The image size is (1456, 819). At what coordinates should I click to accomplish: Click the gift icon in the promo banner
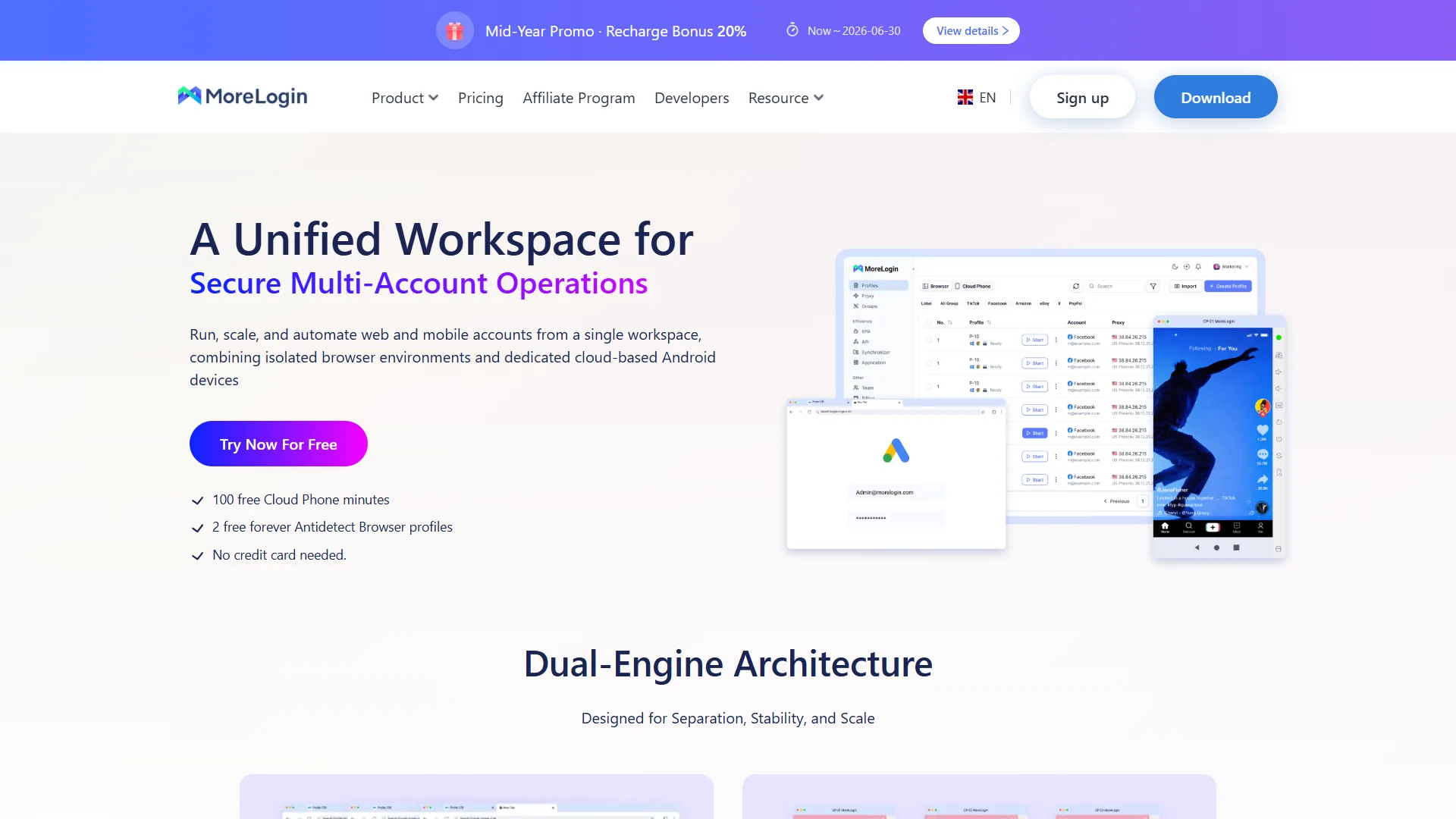[x=455, y=31]
